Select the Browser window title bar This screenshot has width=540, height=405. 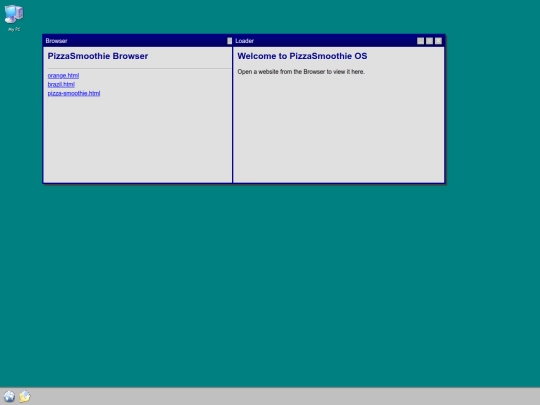coord(138,41)
